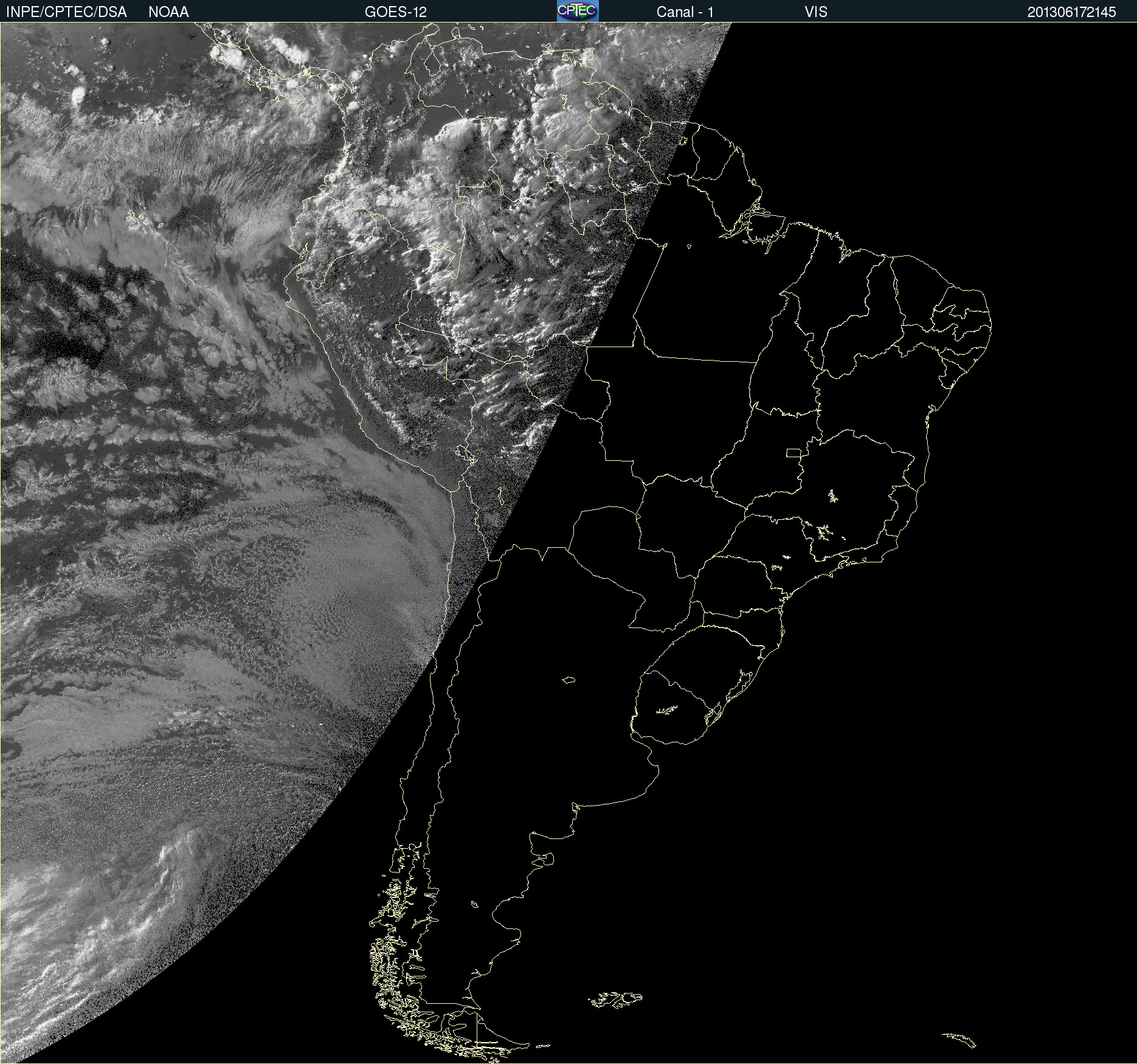Click the NOAA label in header
The height and width of the screenshot is (1064, 1137).
tap(168, 12)
